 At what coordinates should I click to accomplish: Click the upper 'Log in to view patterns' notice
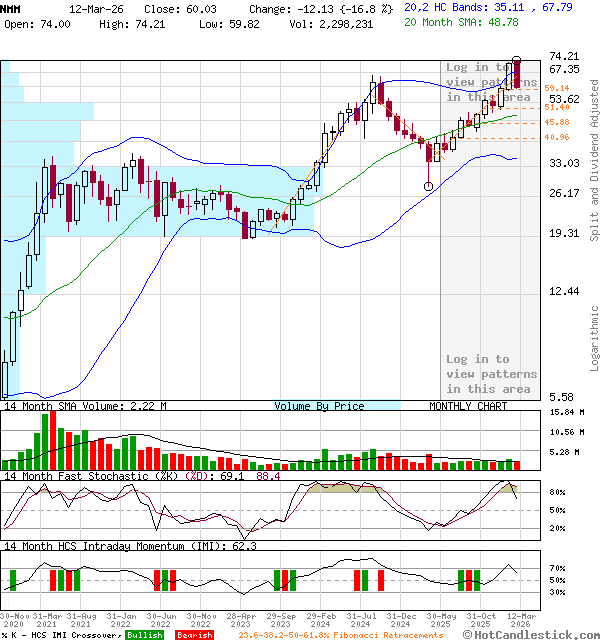pyautogui.click(x=491, y=82)
